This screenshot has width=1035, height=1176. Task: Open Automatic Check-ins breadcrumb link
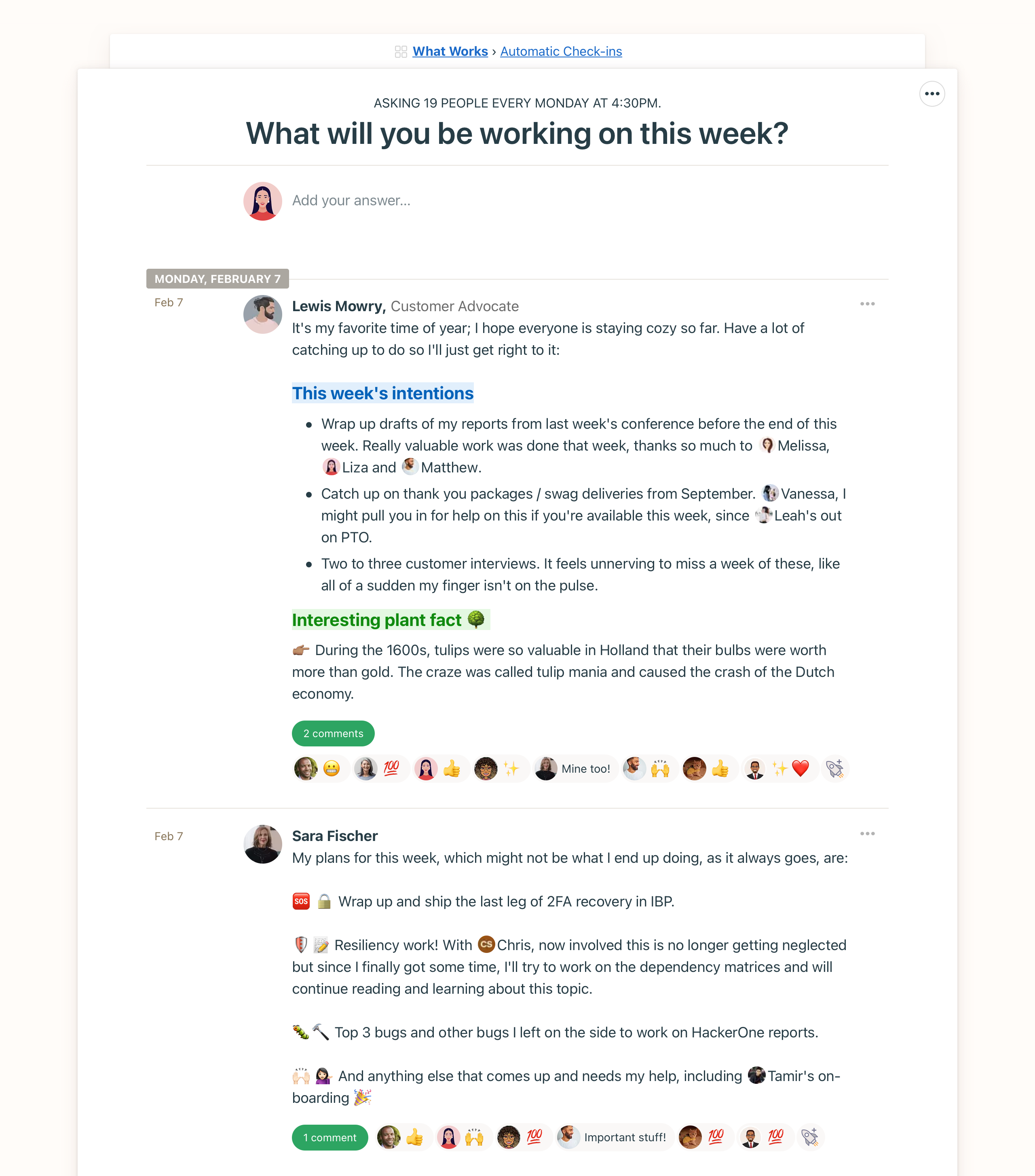[x=561, y=51]
